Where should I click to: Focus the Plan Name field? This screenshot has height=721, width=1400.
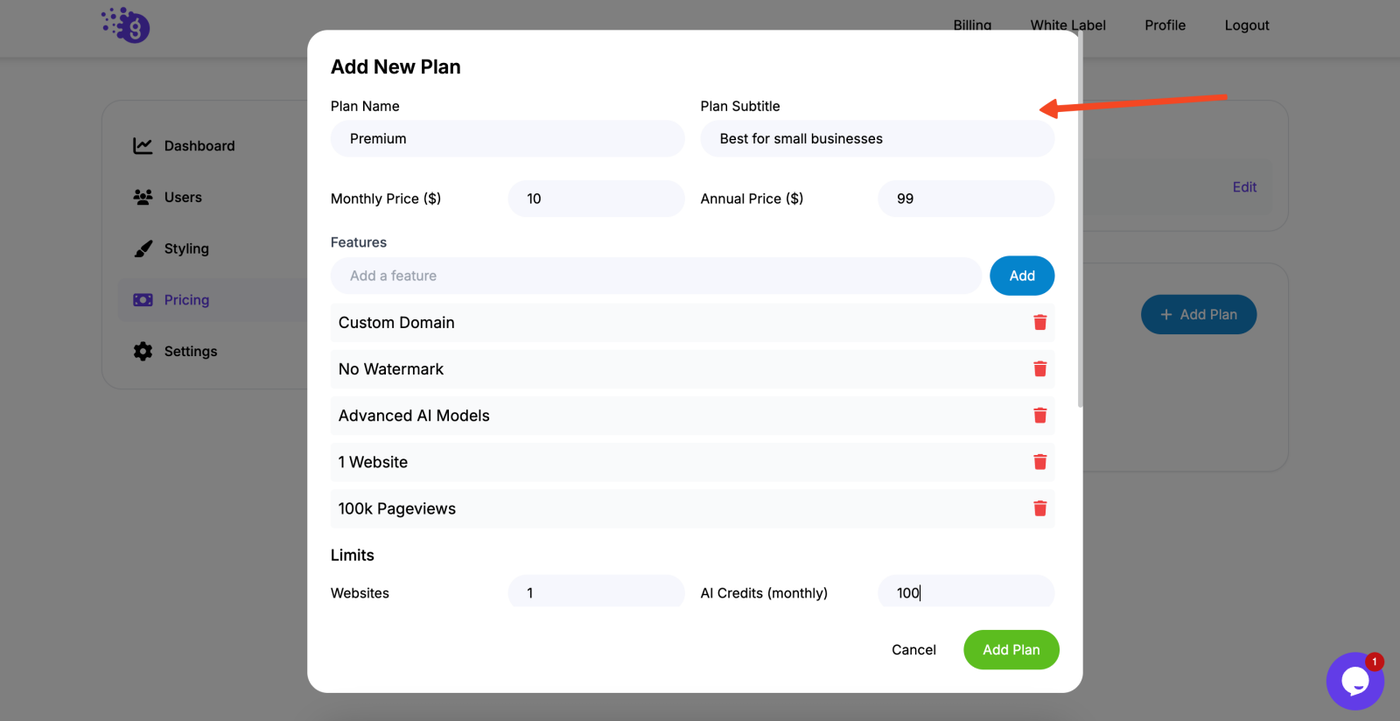[x=507, y=139]
